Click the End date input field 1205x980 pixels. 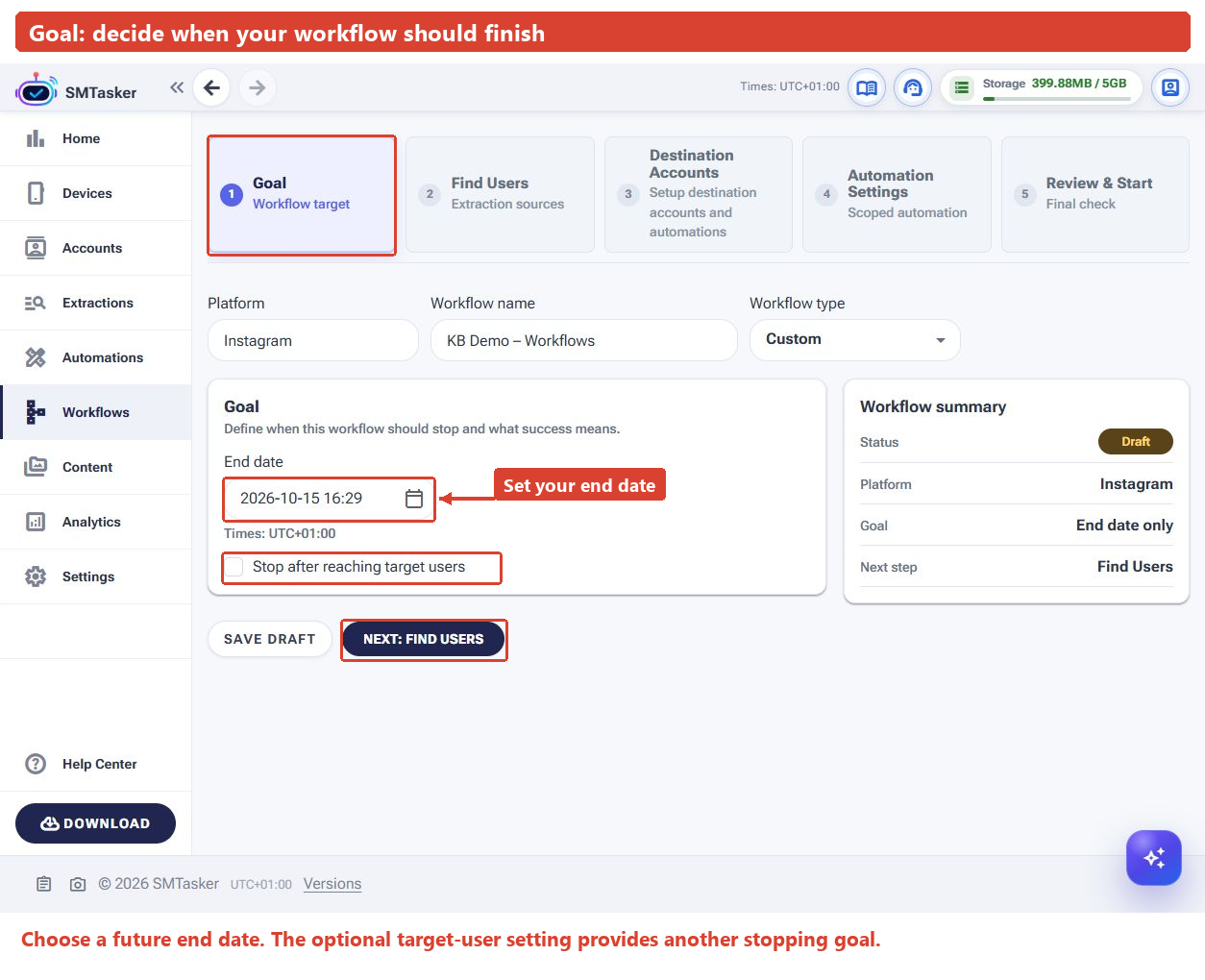(330, 499)
